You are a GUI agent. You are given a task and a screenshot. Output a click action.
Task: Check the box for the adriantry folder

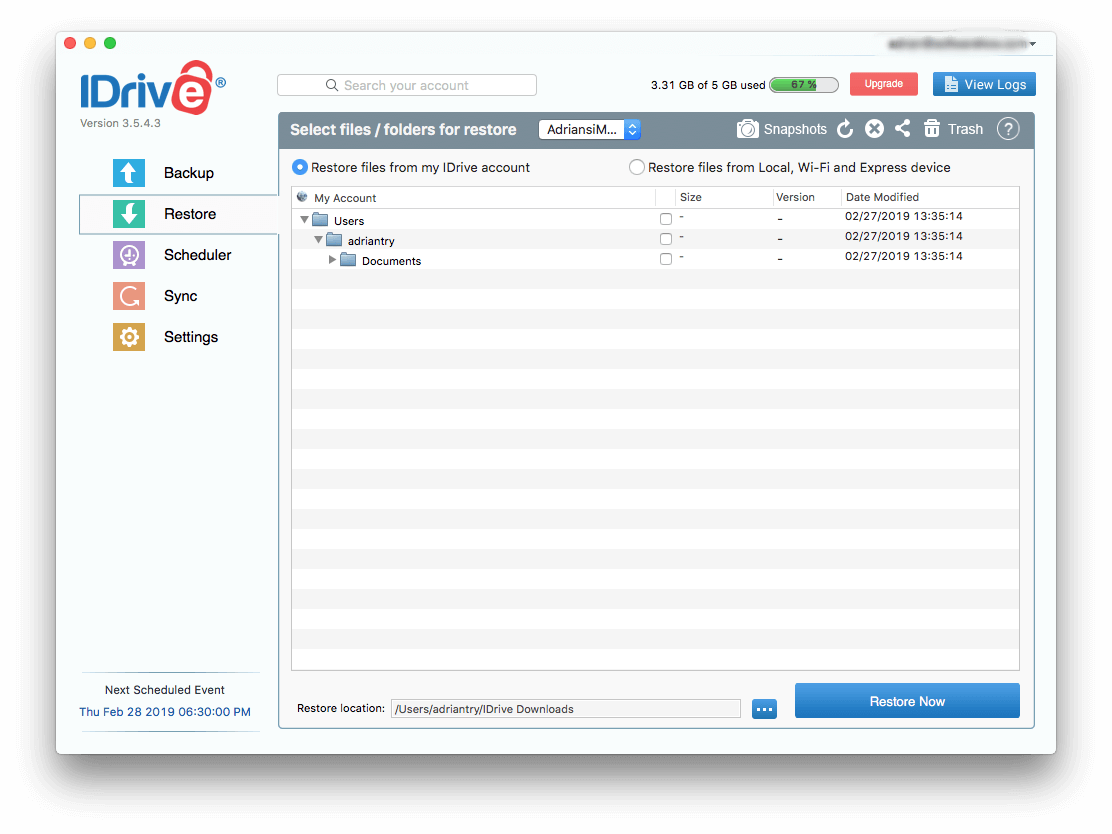click(x=666, y=239)
